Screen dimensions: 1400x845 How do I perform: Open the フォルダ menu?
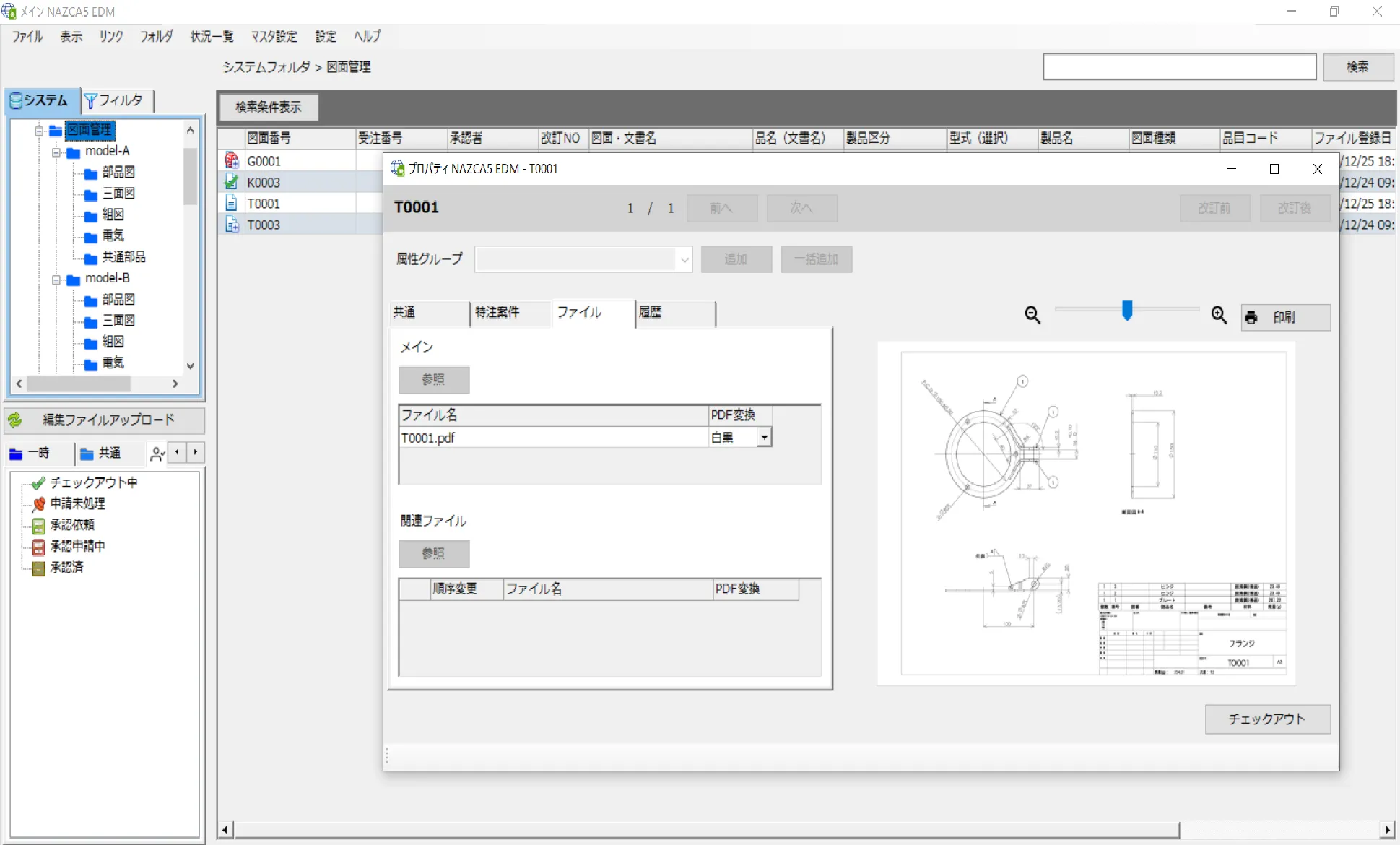157,36
